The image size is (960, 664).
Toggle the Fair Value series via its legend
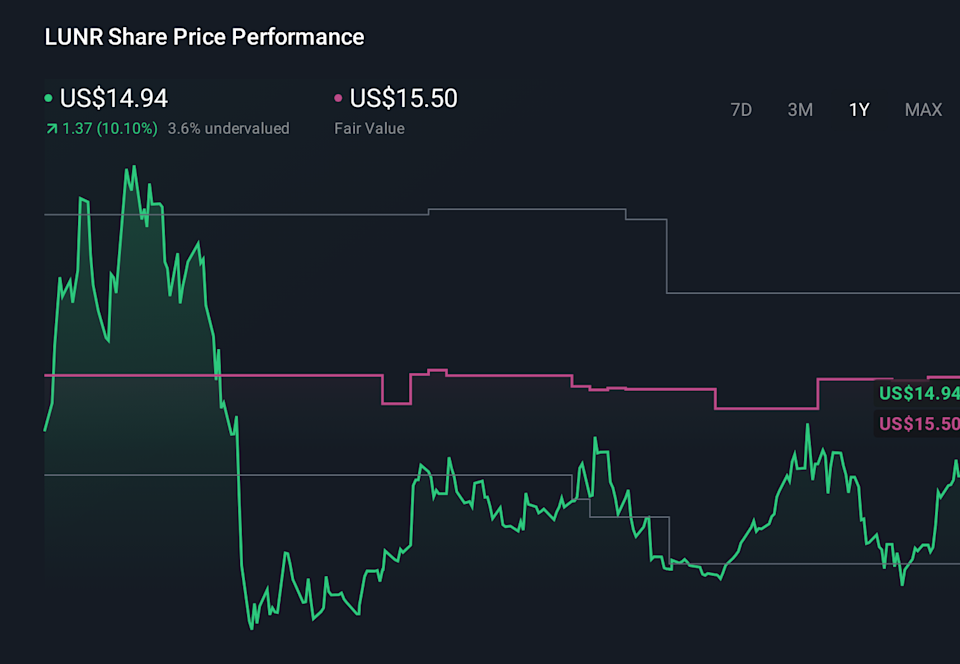pyautogui.click(x=400, y=98)
